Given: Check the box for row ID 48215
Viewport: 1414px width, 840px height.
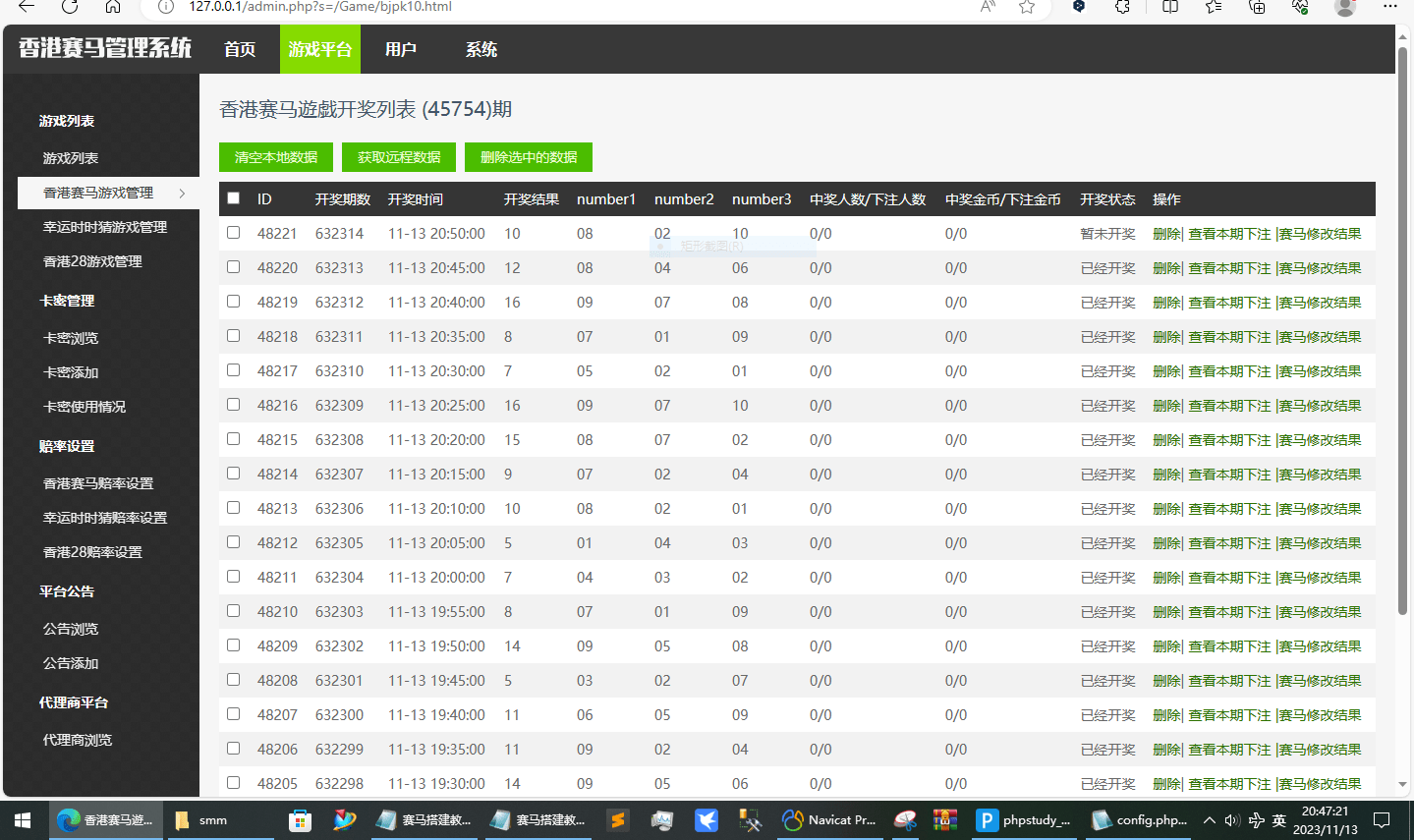Looking at the screenshot, I should click(x=233, y=438).
